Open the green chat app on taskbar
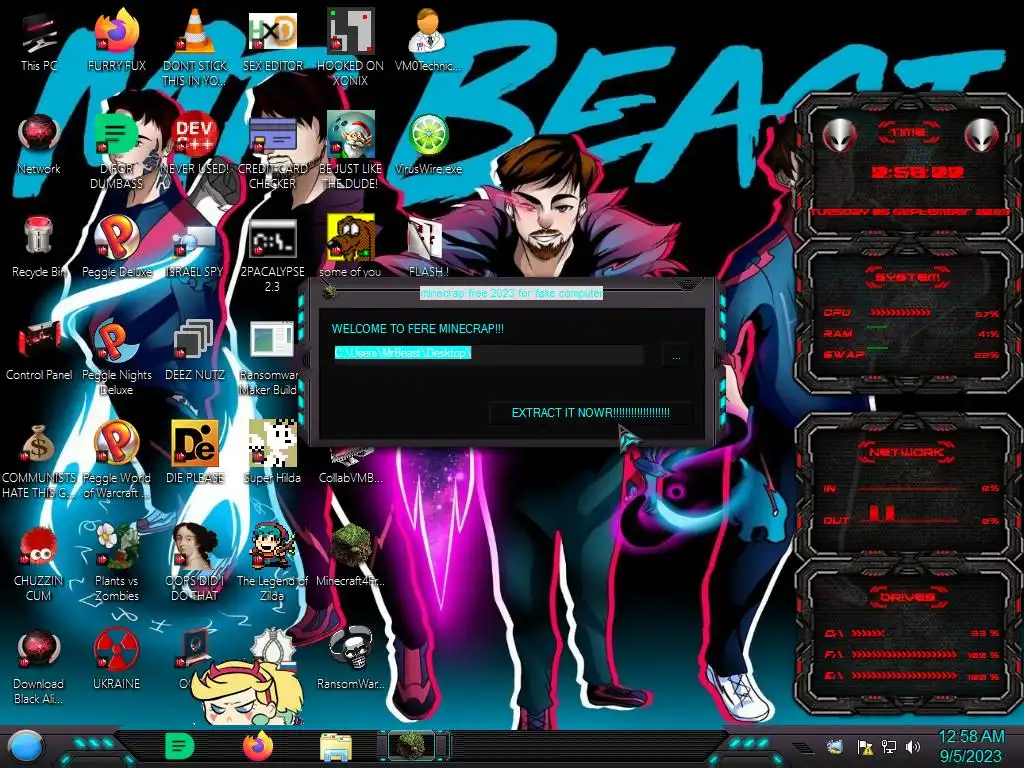This screenshot has width=1024, height=768. (180, 746)
